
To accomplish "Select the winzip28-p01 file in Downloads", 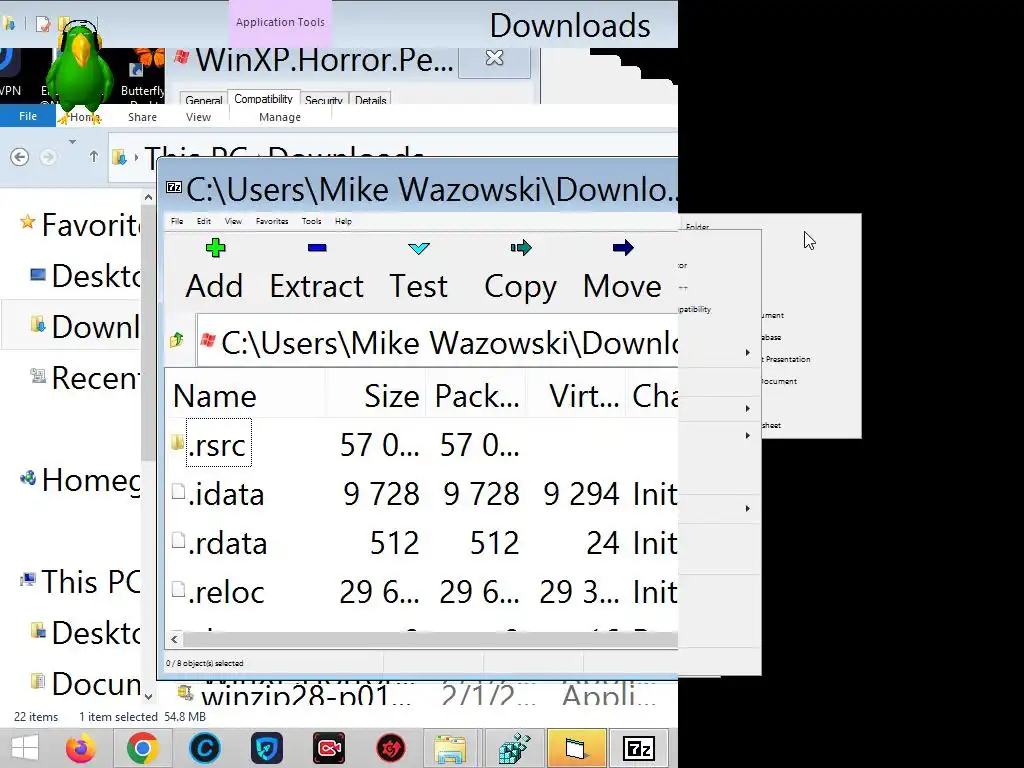I will pyautogui.click(x=418, y=695).
